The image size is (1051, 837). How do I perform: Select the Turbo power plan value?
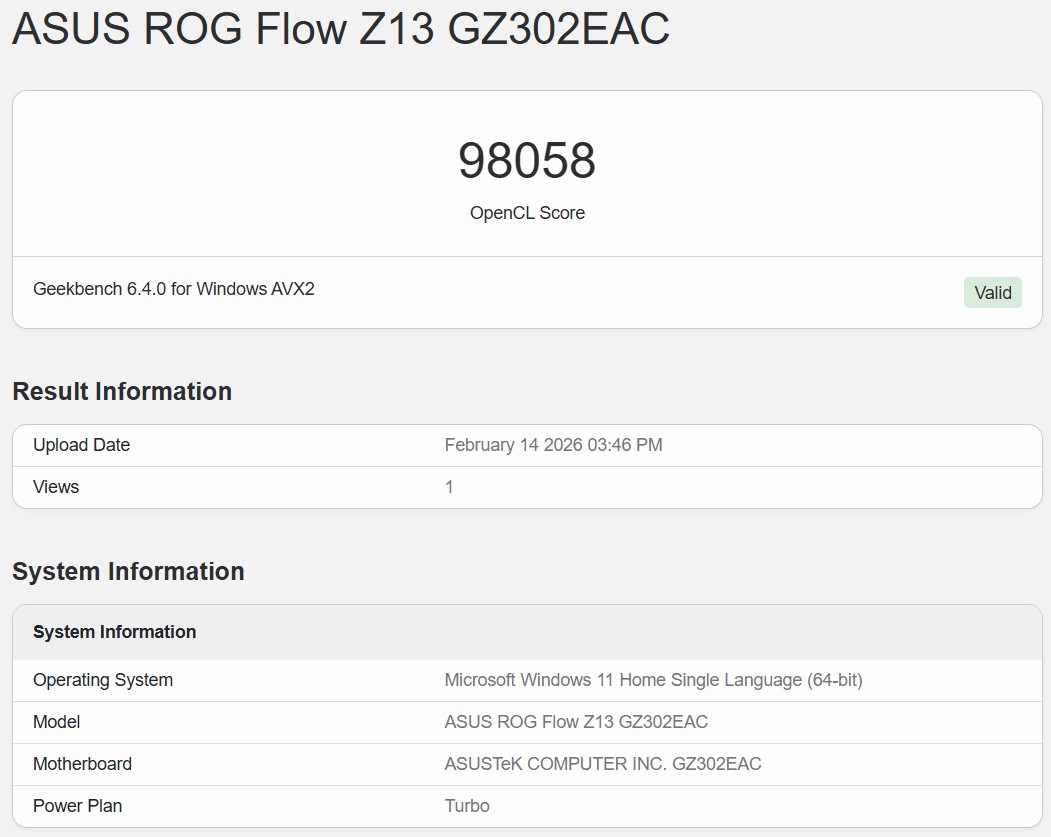[467, 806]
